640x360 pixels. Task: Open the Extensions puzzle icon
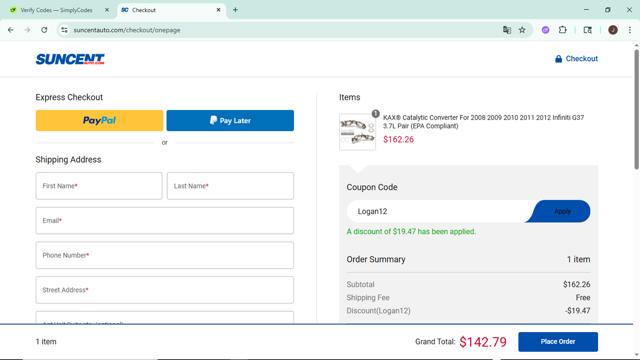coord(562,30)
